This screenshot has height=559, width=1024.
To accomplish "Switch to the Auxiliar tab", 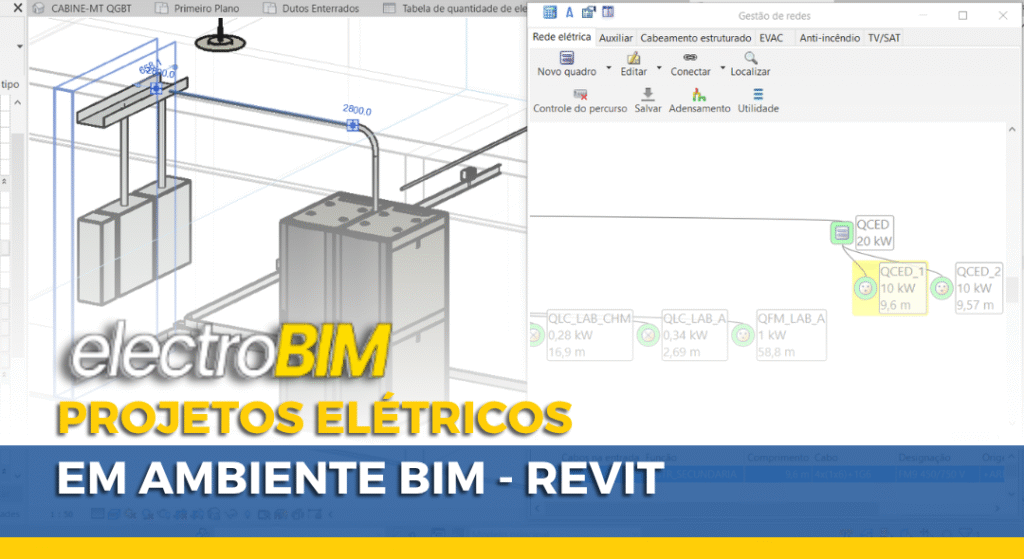I will click(x=616, y=38).
